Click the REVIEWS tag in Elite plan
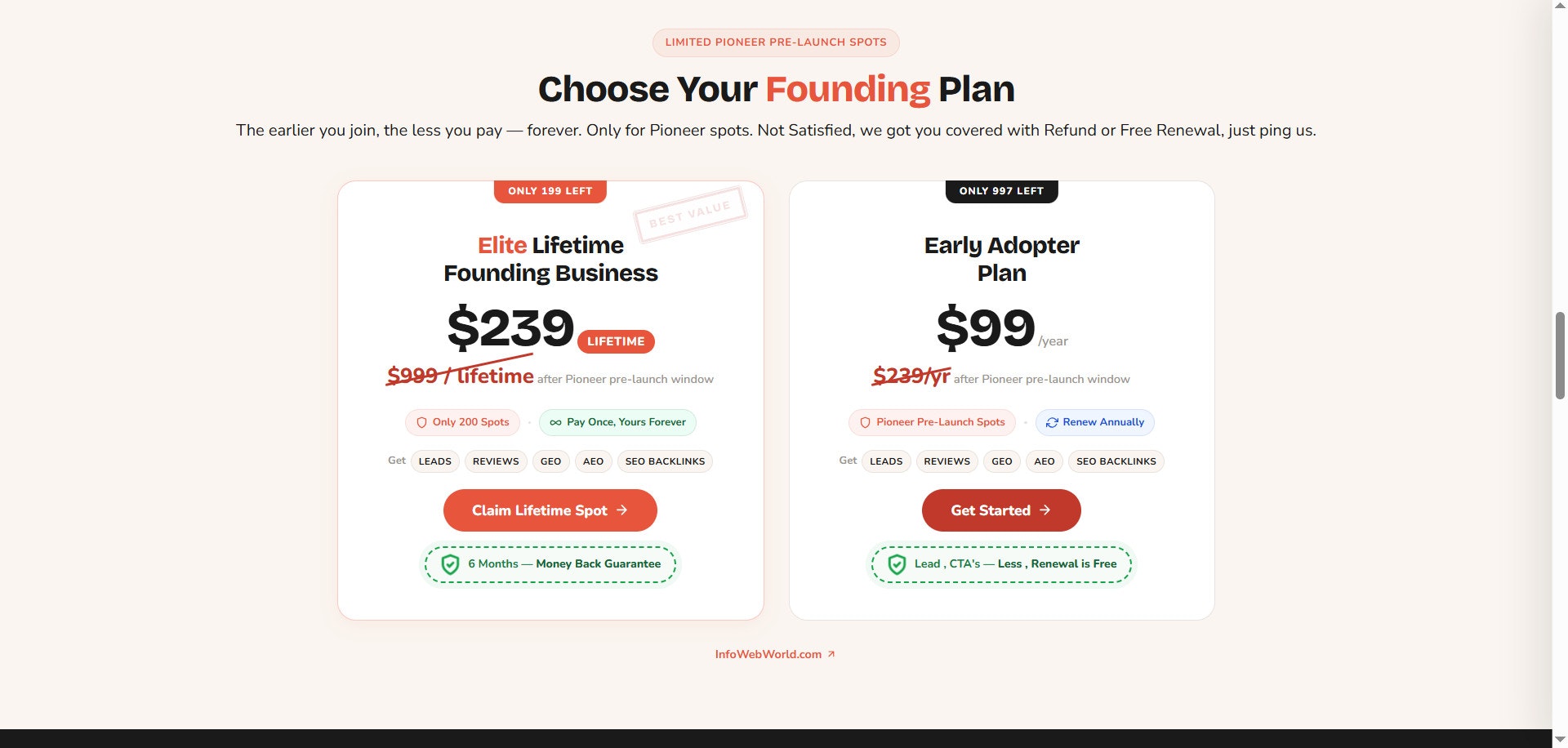 [x=496, y=461]
